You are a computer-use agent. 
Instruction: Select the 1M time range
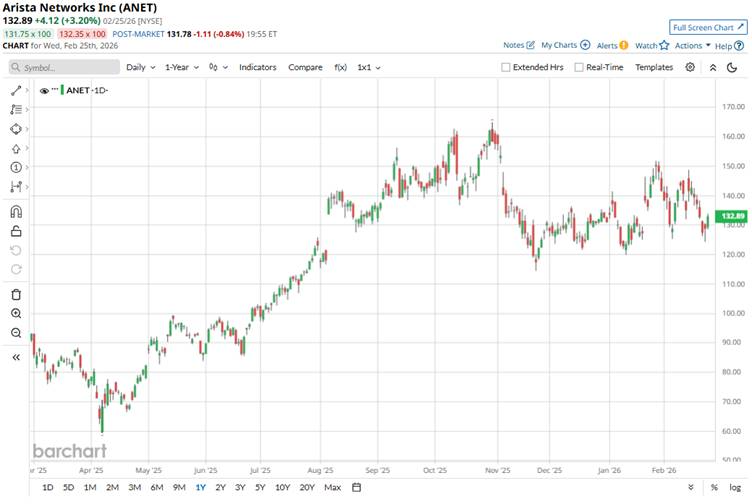[90, 488]
